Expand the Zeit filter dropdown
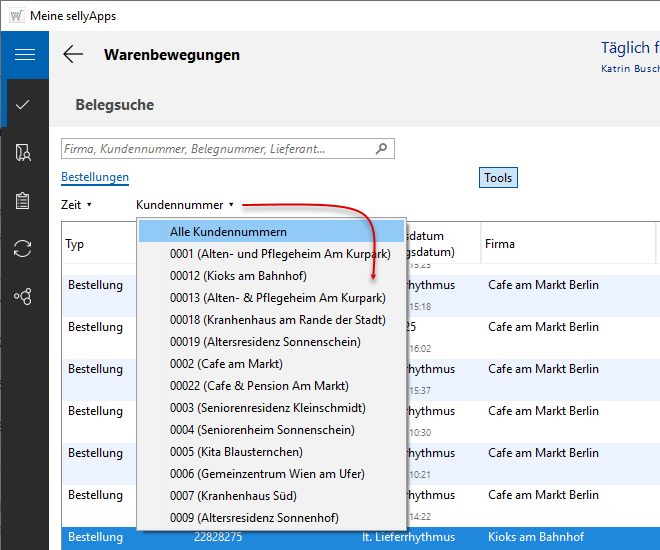Screen dimensions: 660x550 coord(76,205)
